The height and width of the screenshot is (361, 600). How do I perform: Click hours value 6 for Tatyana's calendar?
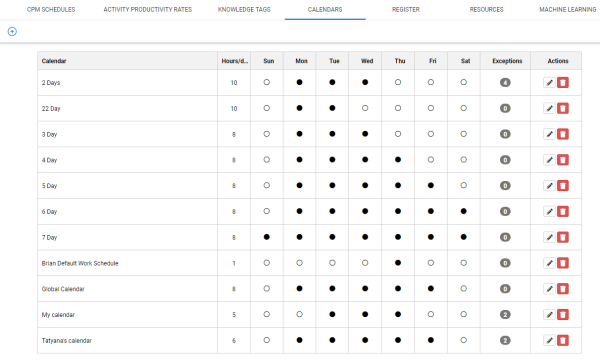(234, 340)
